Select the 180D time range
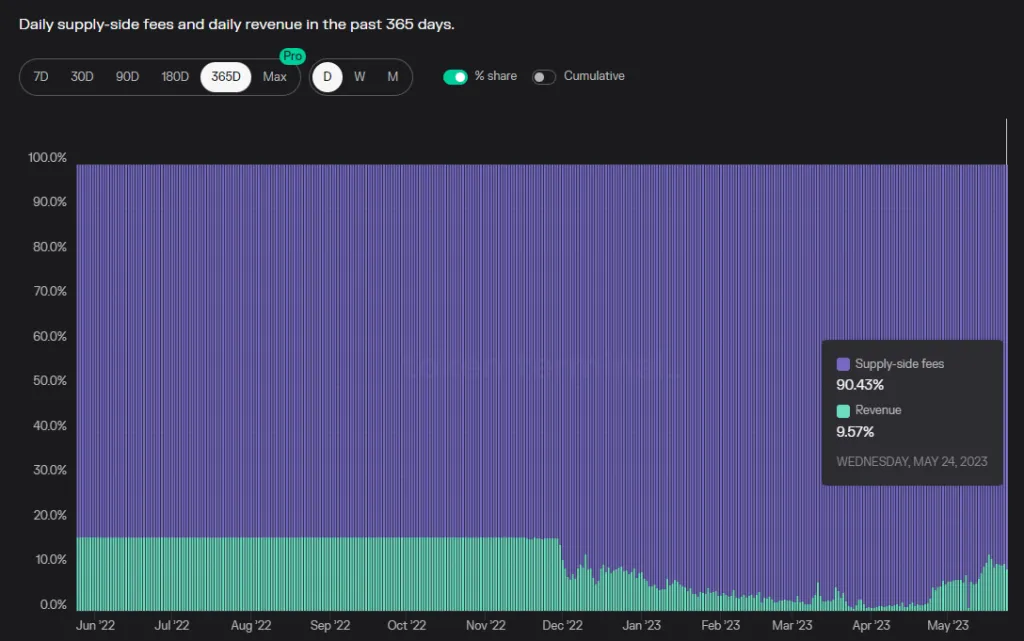1024x641 pixels. [175, 76]
